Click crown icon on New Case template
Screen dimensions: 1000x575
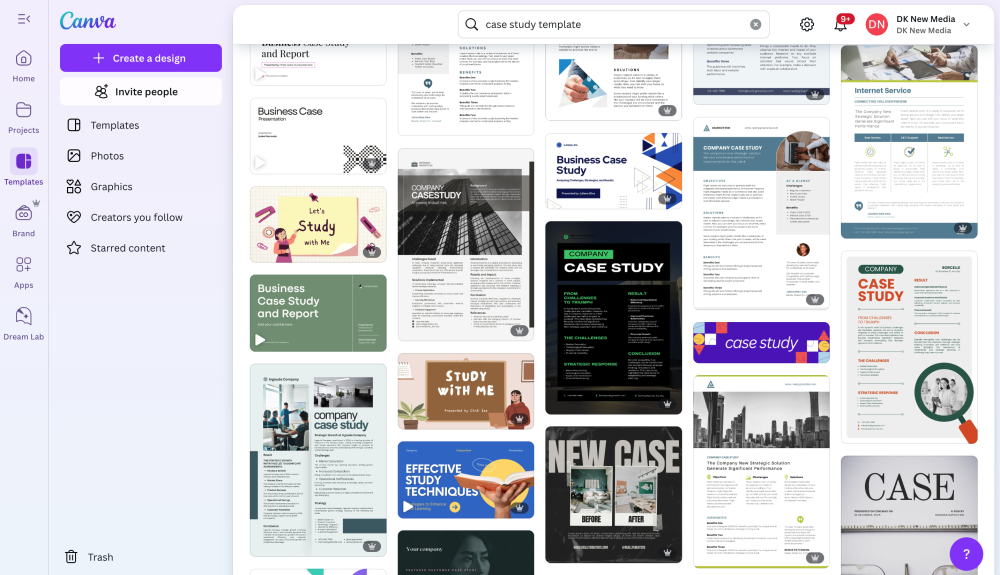click(667, 552)
